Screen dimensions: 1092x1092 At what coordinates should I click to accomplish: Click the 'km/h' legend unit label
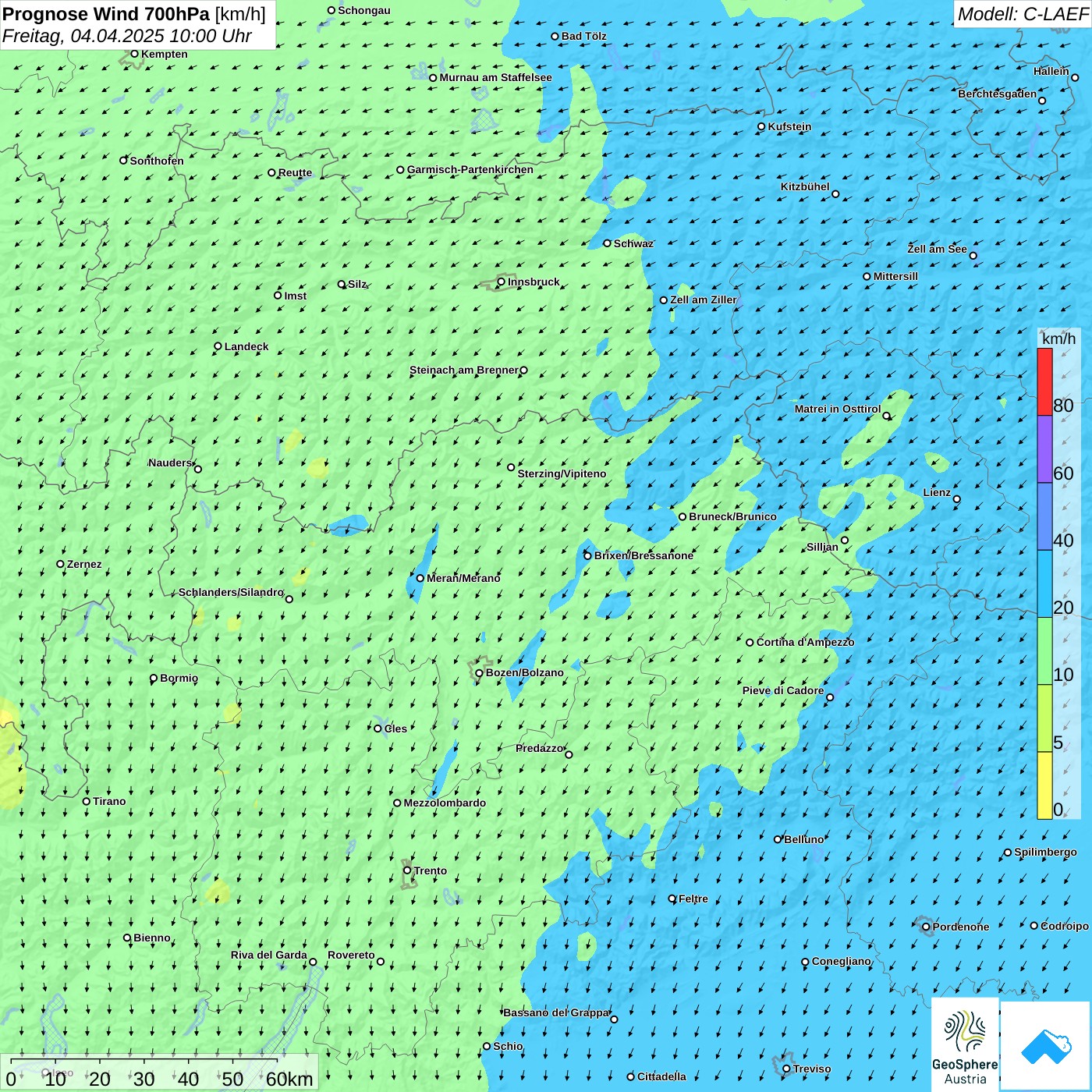tap(1058, 339)
